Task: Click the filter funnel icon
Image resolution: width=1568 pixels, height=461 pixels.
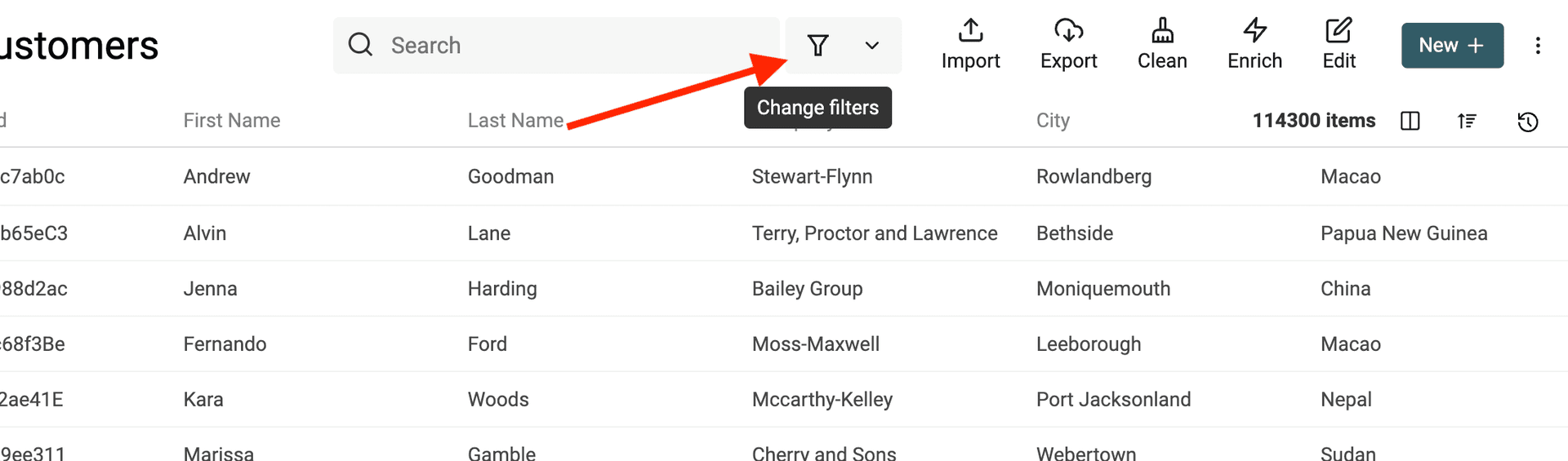Action: click(x=817, y=46)
